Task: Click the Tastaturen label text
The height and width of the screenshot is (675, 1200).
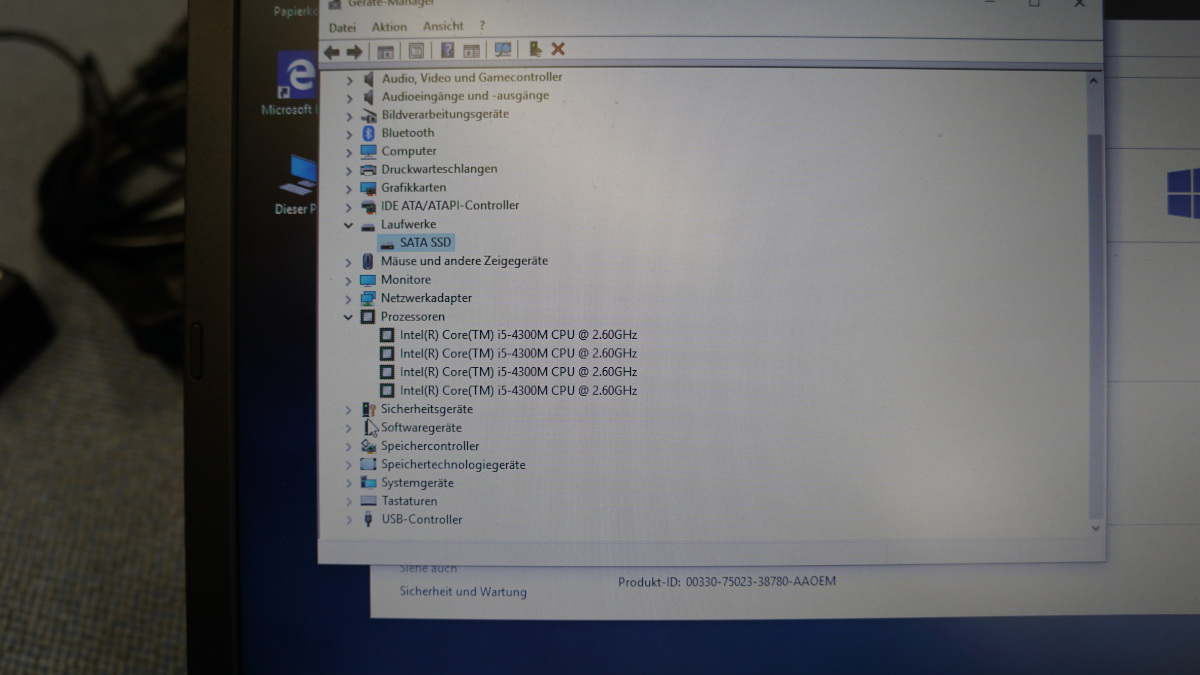Action: (409, 501)
